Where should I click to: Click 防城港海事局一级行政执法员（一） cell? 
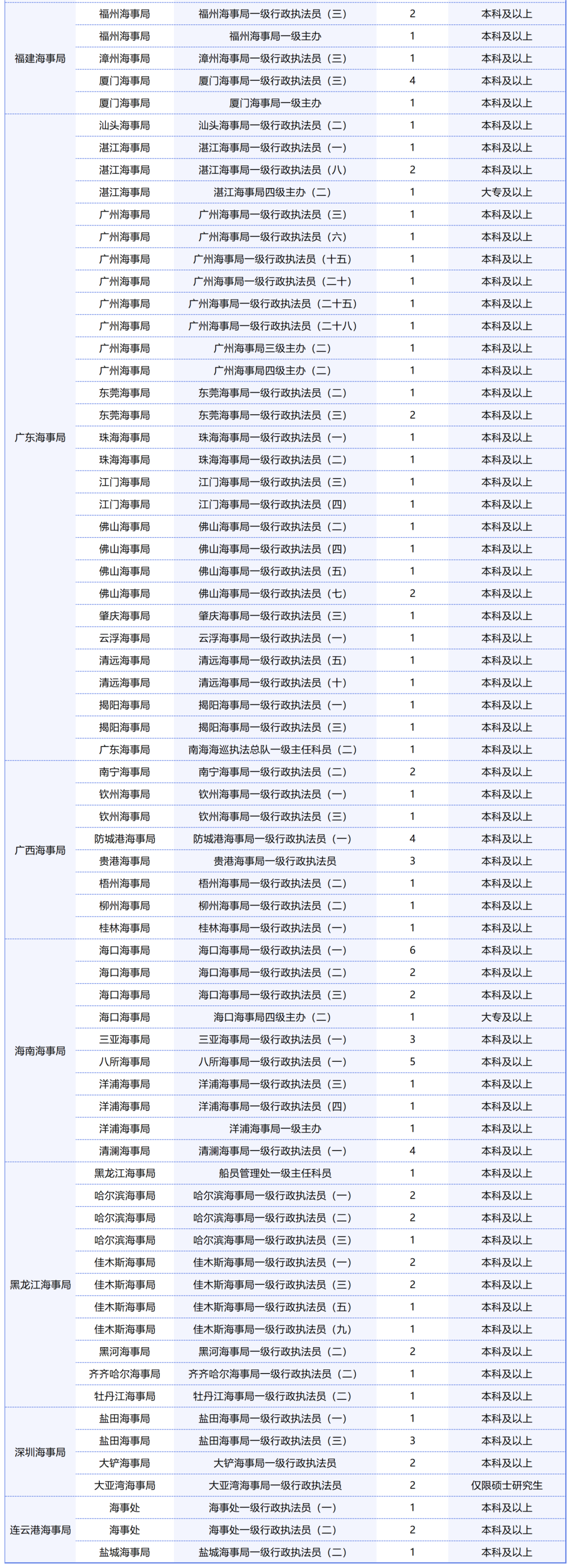pyautogui.click(x=275, y=839)
